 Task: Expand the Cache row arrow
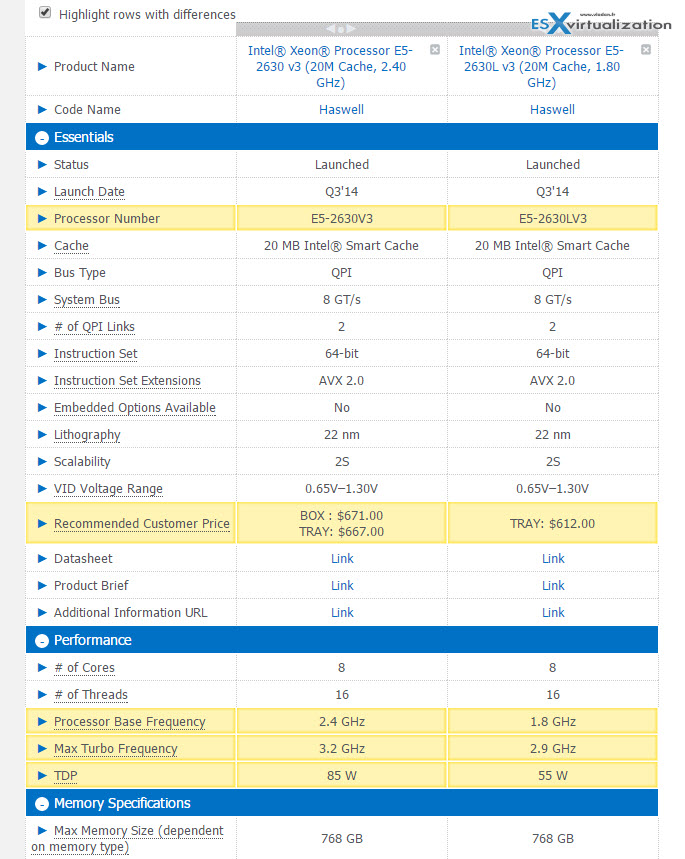(42, 245)
